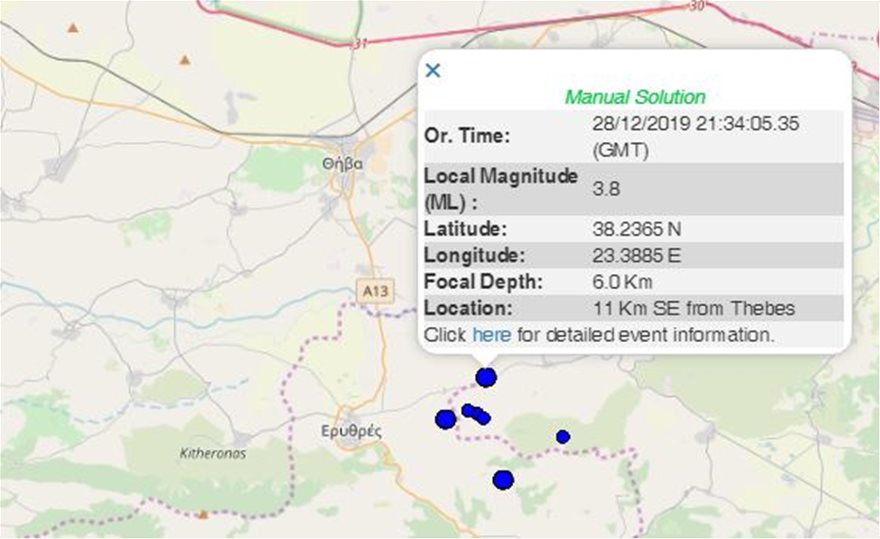Click the location text '11 Km SE from Thebes'

coord(694,308)
